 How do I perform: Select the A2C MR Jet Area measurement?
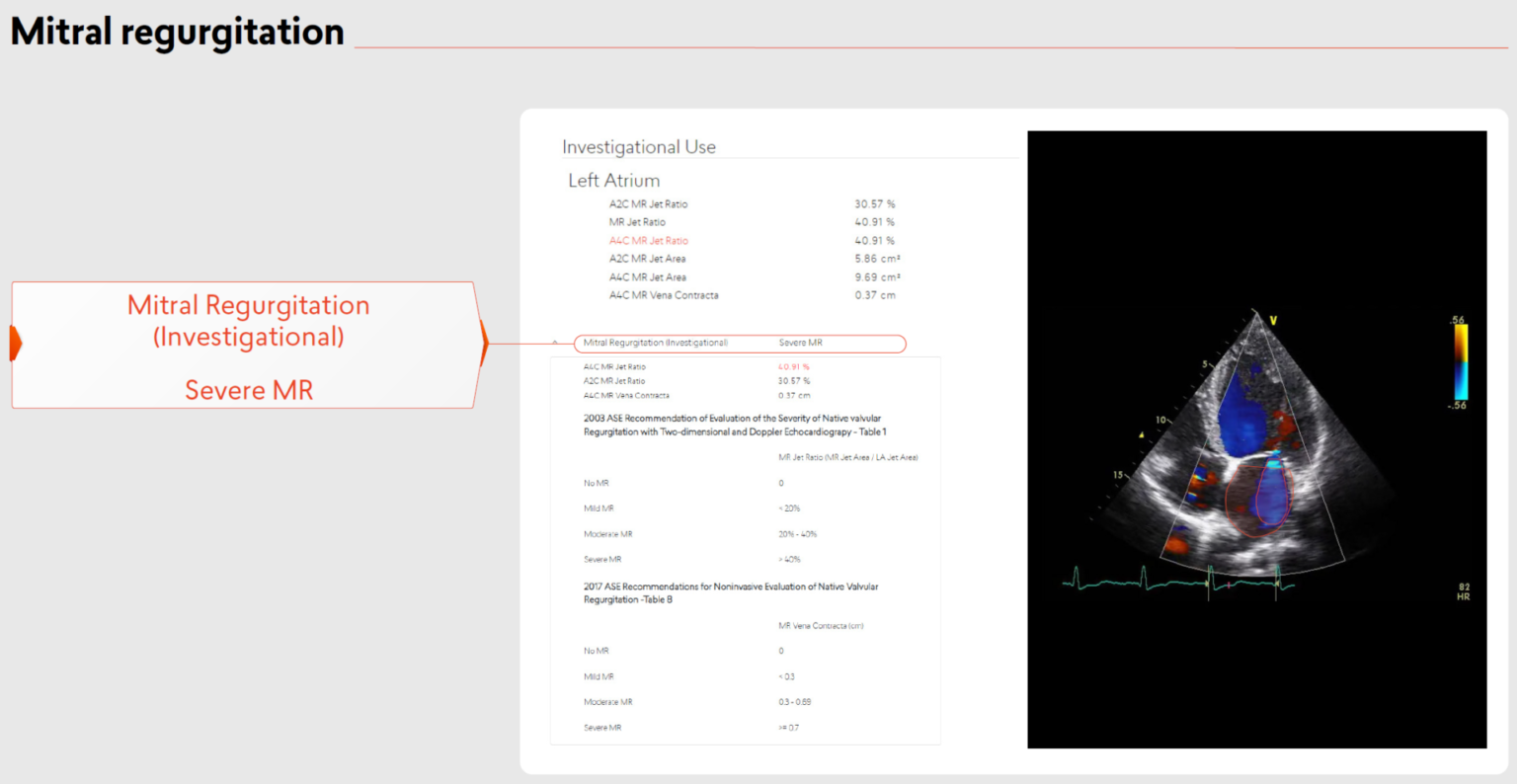click(647, 259)
